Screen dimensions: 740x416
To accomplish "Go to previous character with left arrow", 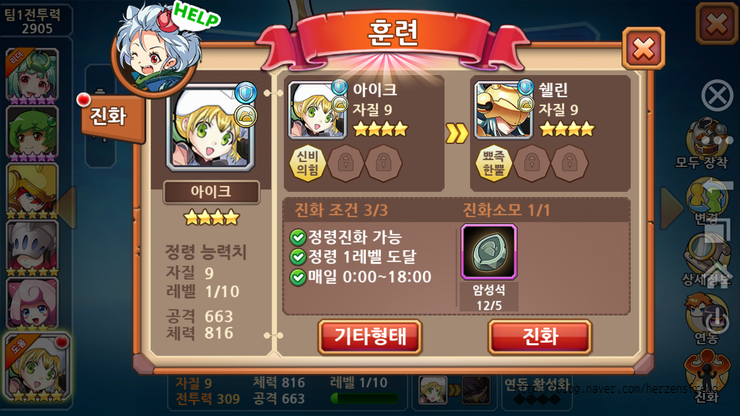I will pyautogui.click(x=67, y=208).
